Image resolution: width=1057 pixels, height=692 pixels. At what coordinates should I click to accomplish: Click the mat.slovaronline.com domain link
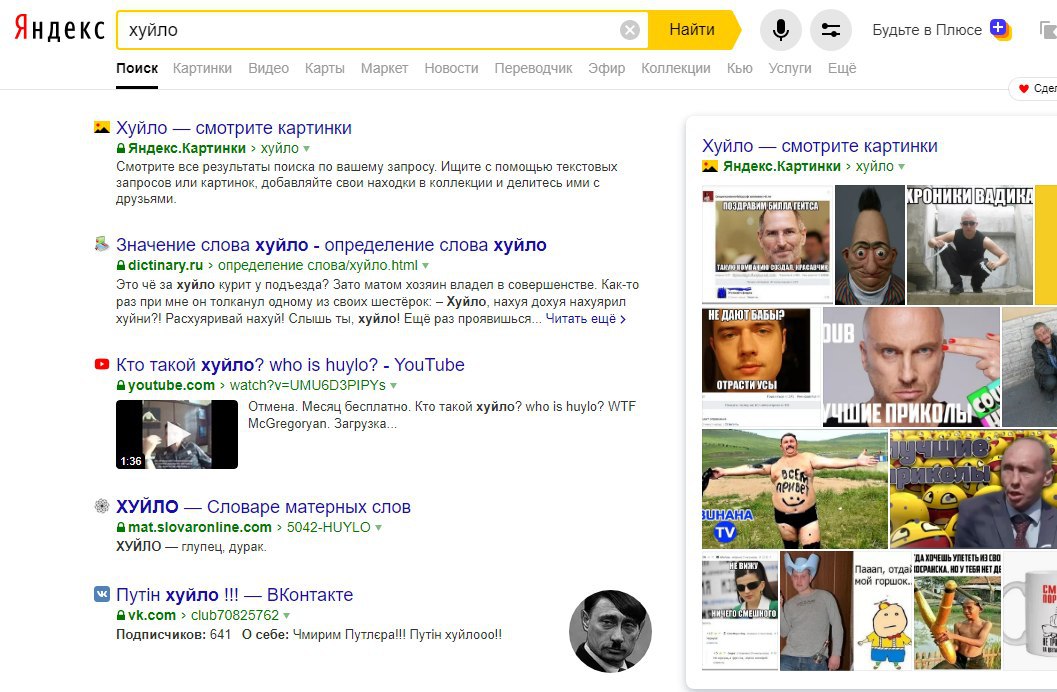click(200, 527)
